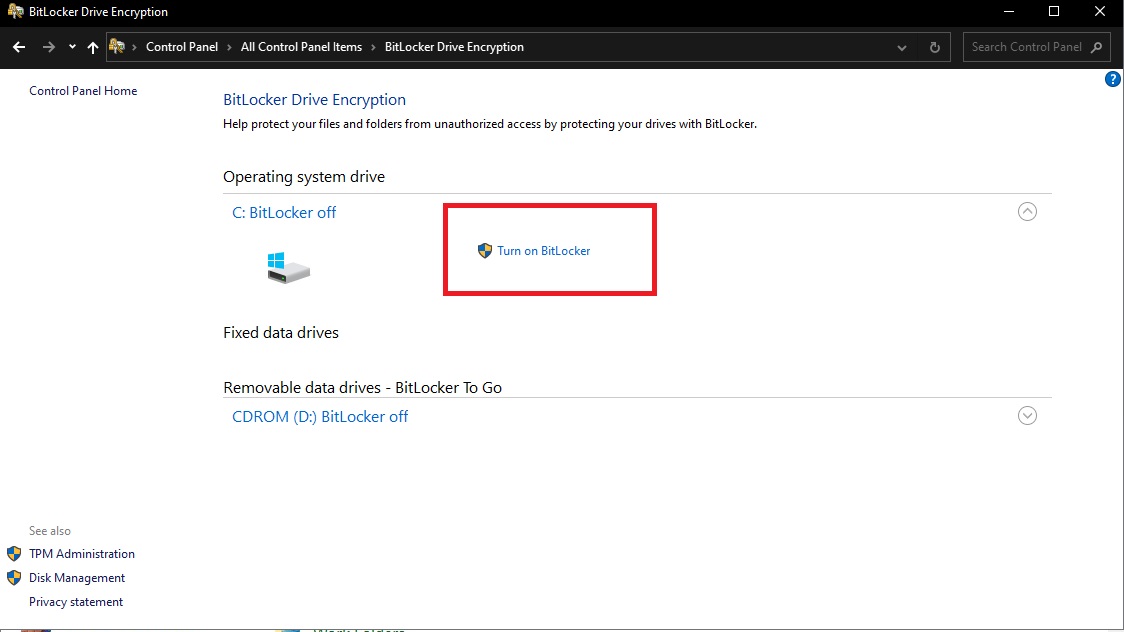Expand the CDROM (D:) drive chevron
1124x632 pixels.
click(x=1027, y=416)
